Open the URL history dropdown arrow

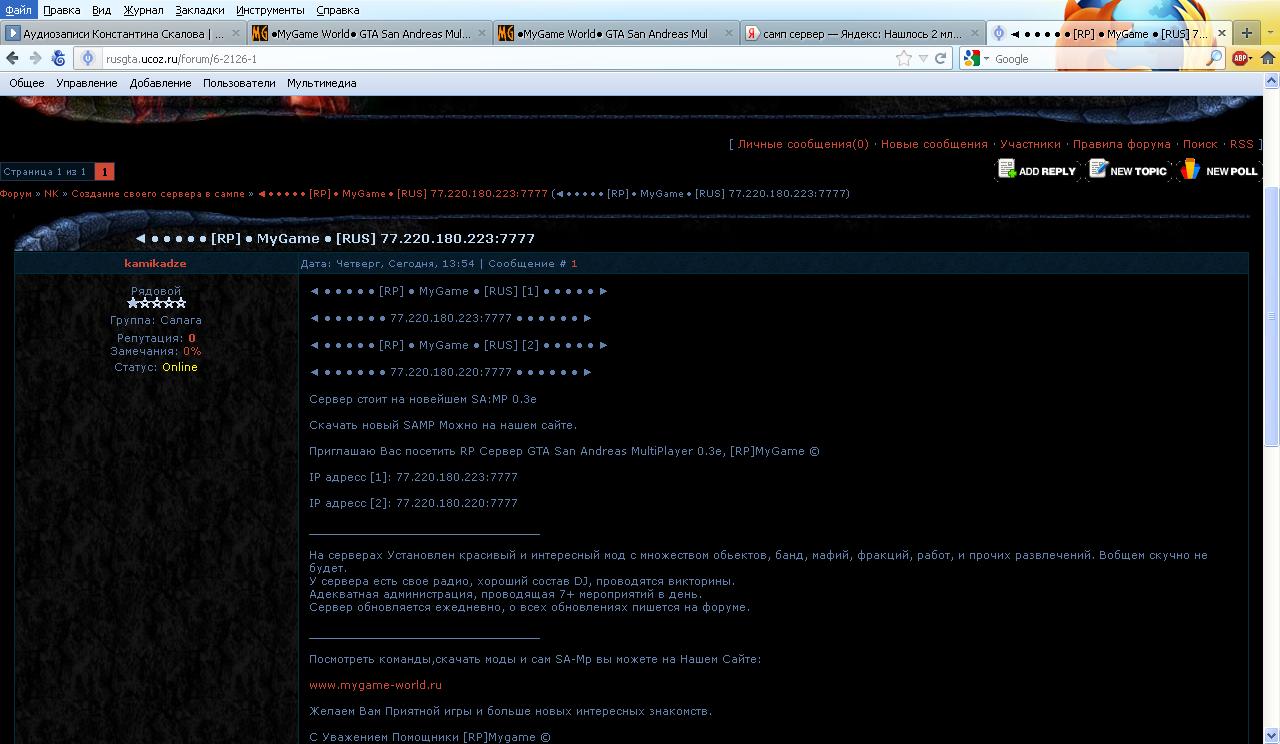(x=923, y=59)
